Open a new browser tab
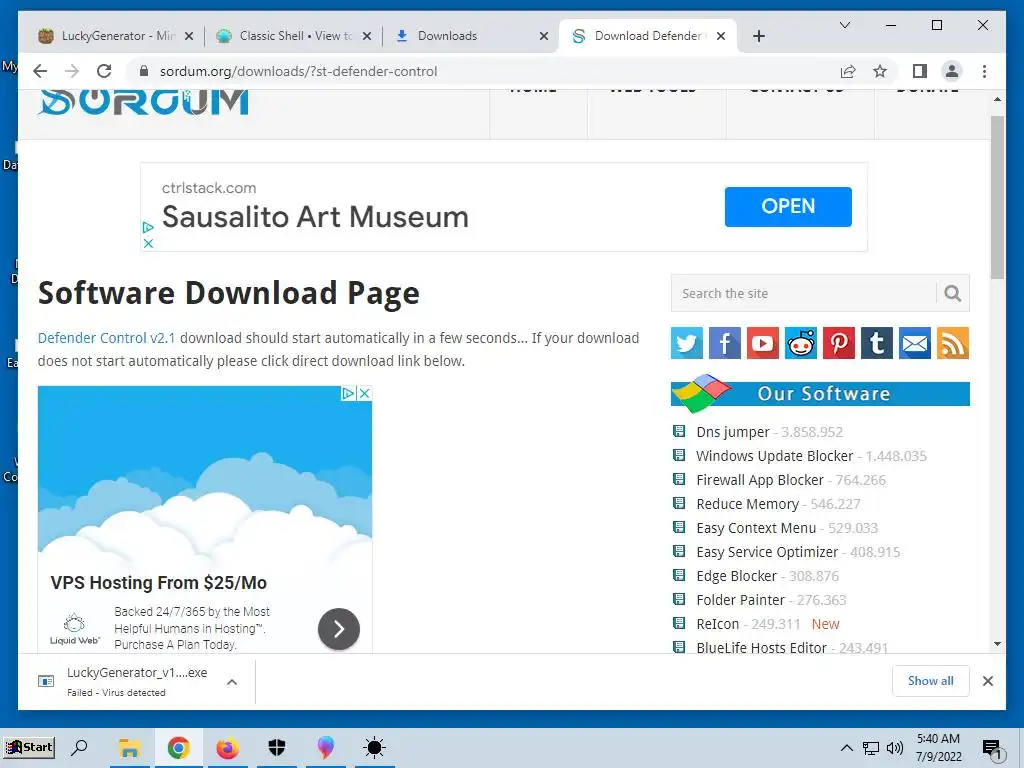1024x768 pixels. 758,36
